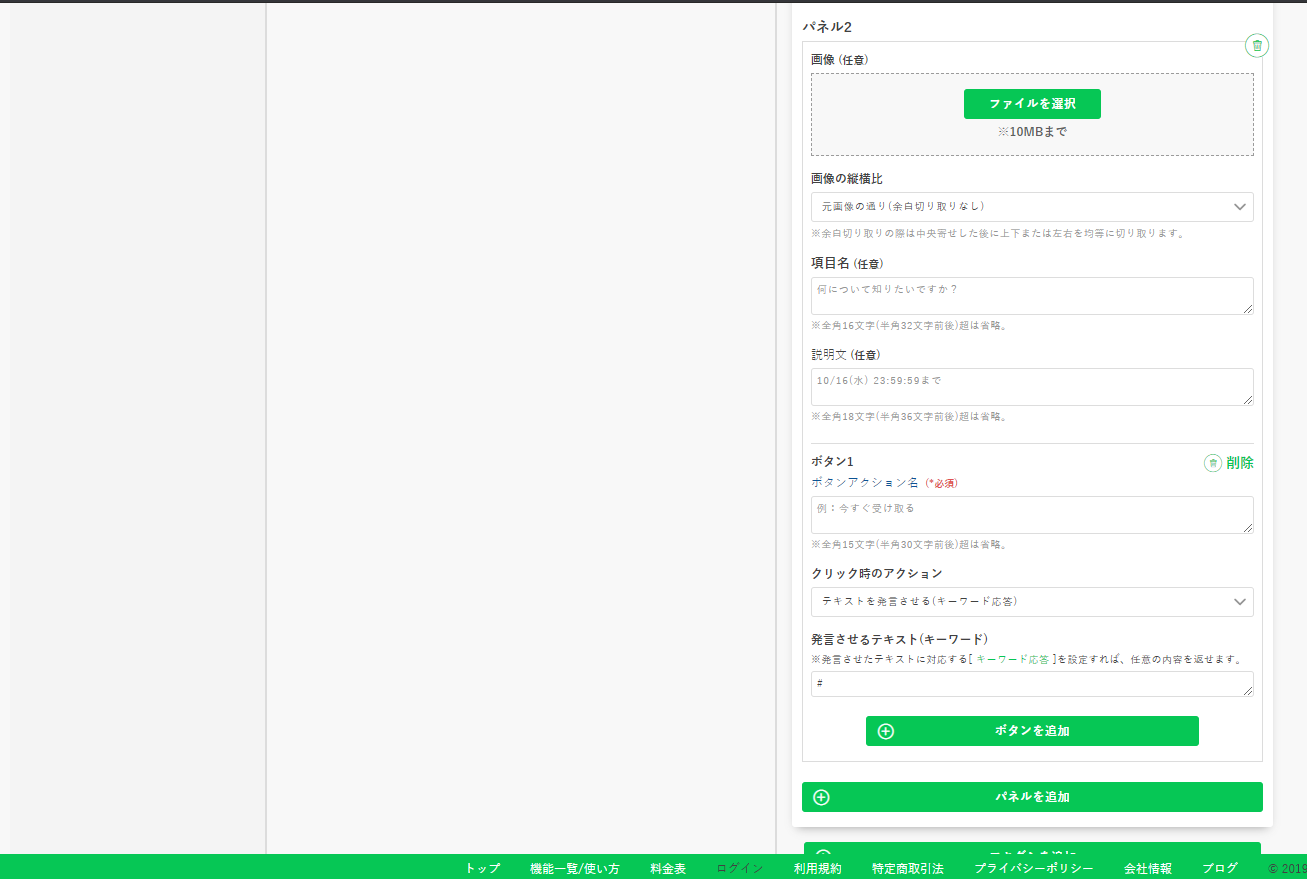
Task: Delete Panel 2 with trash icon
Action: point(1257,45)
